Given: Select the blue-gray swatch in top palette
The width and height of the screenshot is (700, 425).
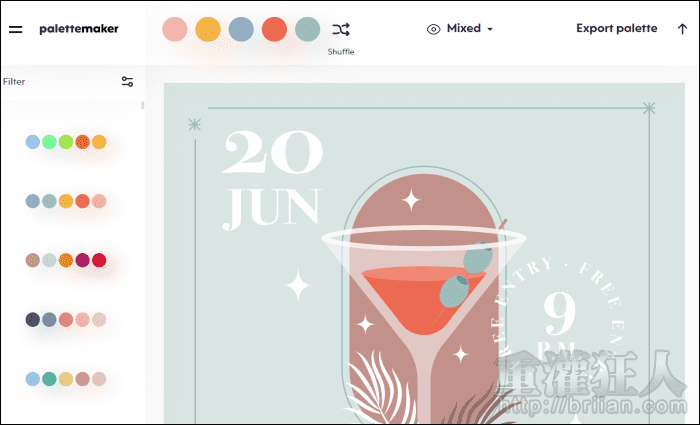Looking at the screenshot, I should tap(241, 29).
